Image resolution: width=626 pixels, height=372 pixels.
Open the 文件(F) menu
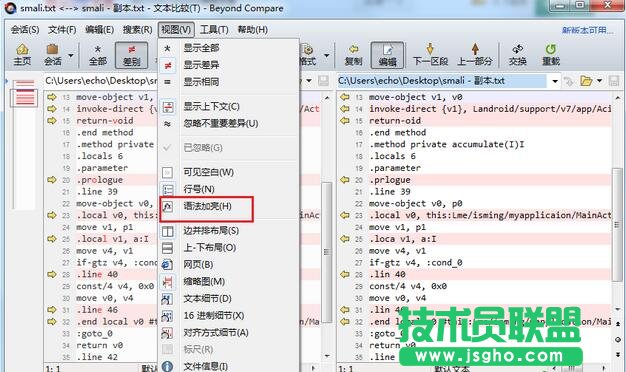tap(62, 30)
